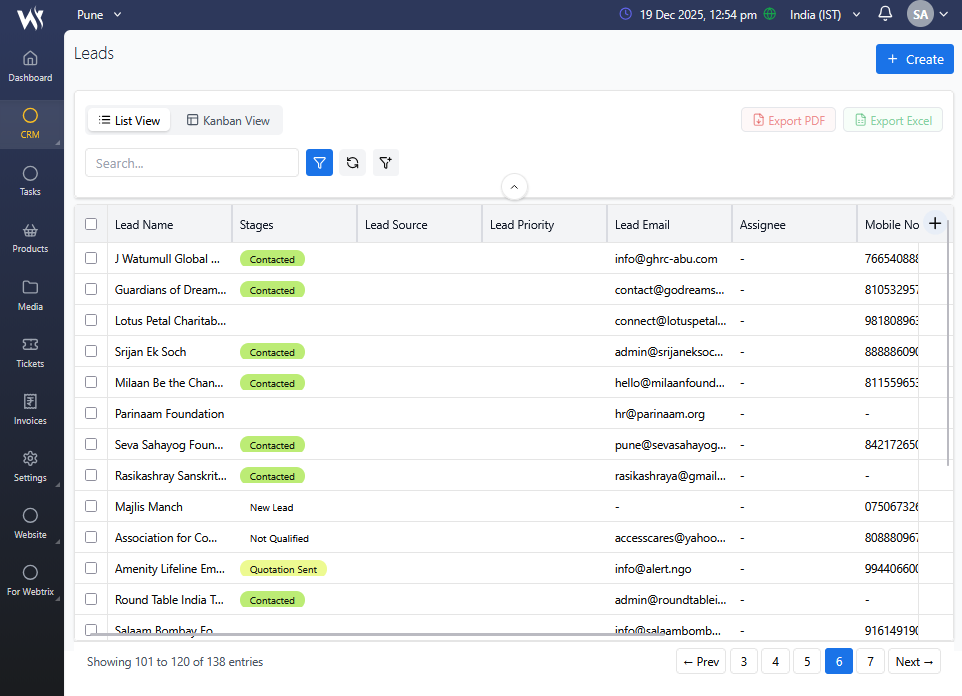Open Invoices from the sidebar

coord(30,409)
